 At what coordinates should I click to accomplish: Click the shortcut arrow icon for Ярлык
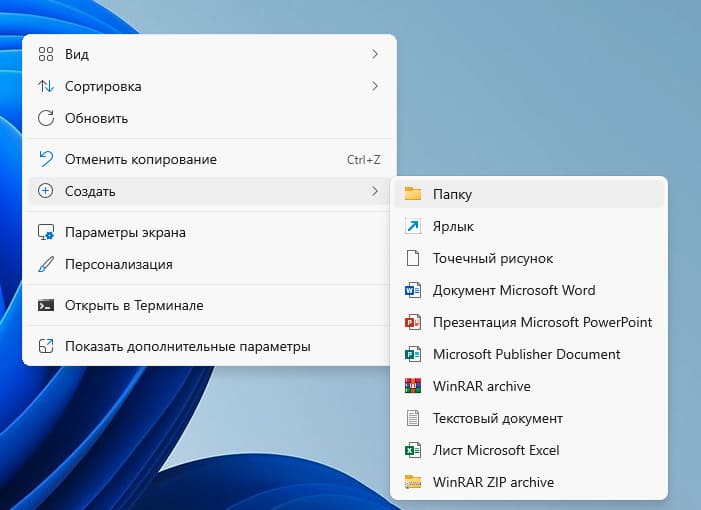[413, 226]
